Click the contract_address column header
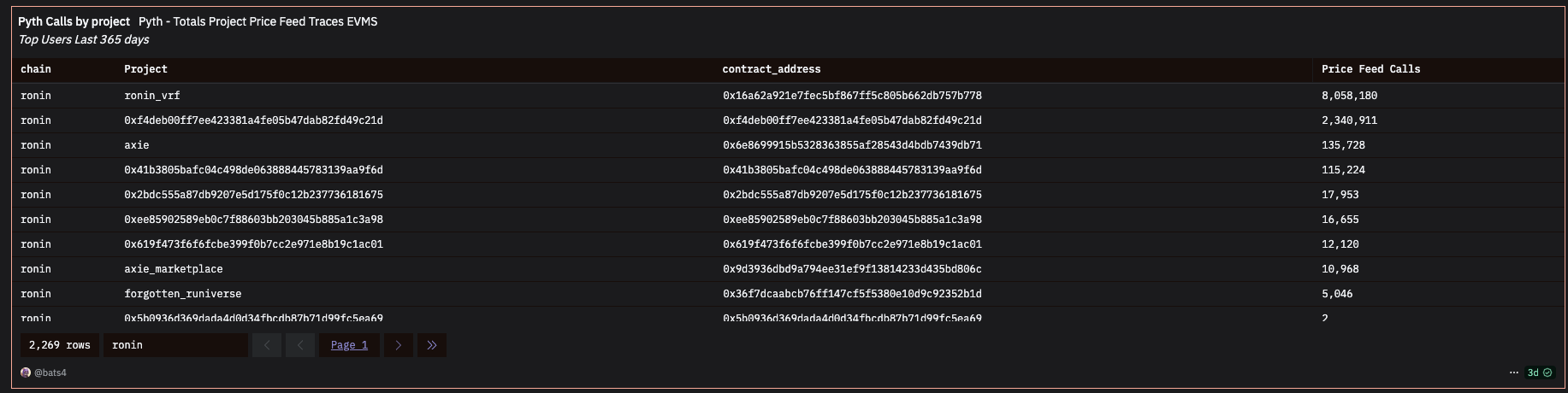The image size is (1568, 393). coord(771,69)
